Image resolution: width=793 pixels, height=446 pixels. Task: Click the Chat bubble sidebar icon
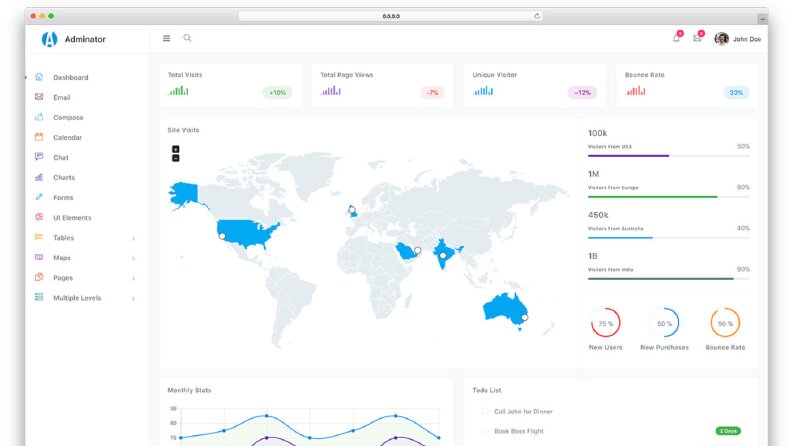[x=39, y=157]
